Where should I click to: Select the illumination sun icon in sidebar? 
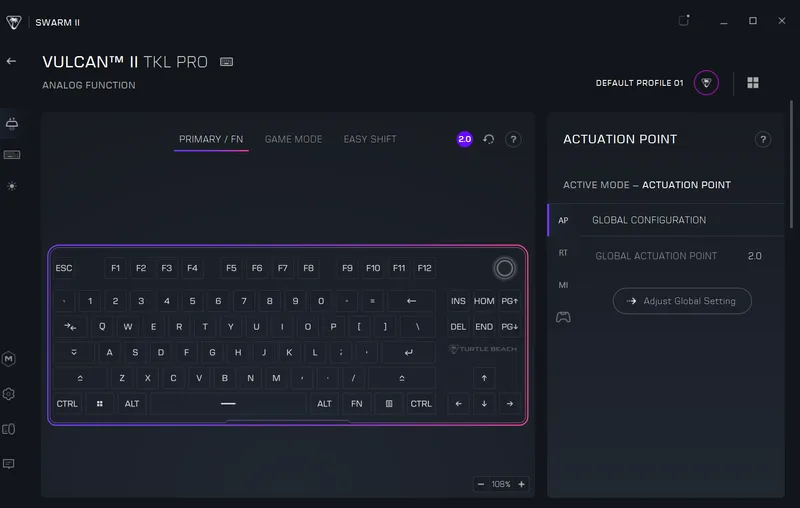pos(12,186)
